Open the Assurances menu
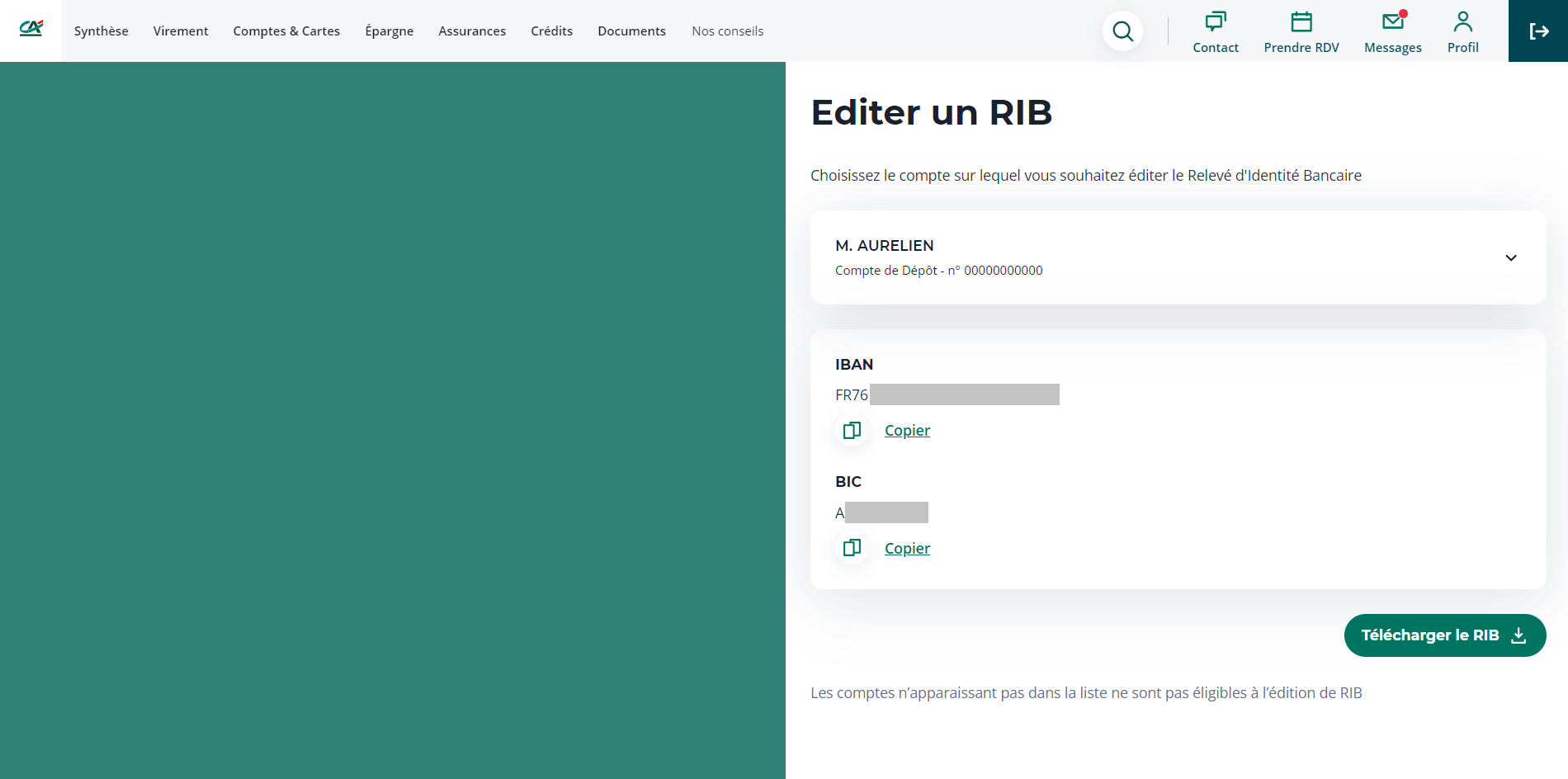This screenshot has height=779, width=1568. click(x=472, y=31)
